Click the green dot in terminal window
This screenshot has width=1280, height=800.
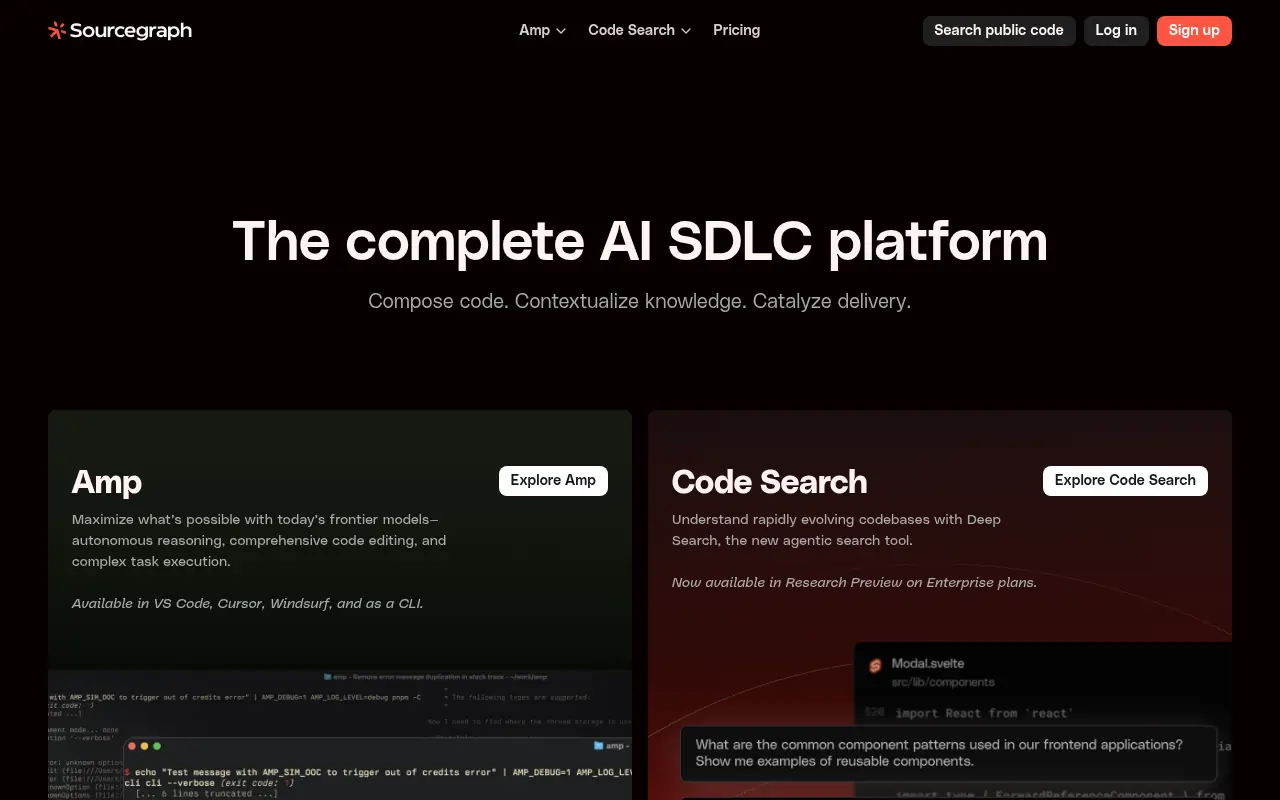[x=157, y=746]
